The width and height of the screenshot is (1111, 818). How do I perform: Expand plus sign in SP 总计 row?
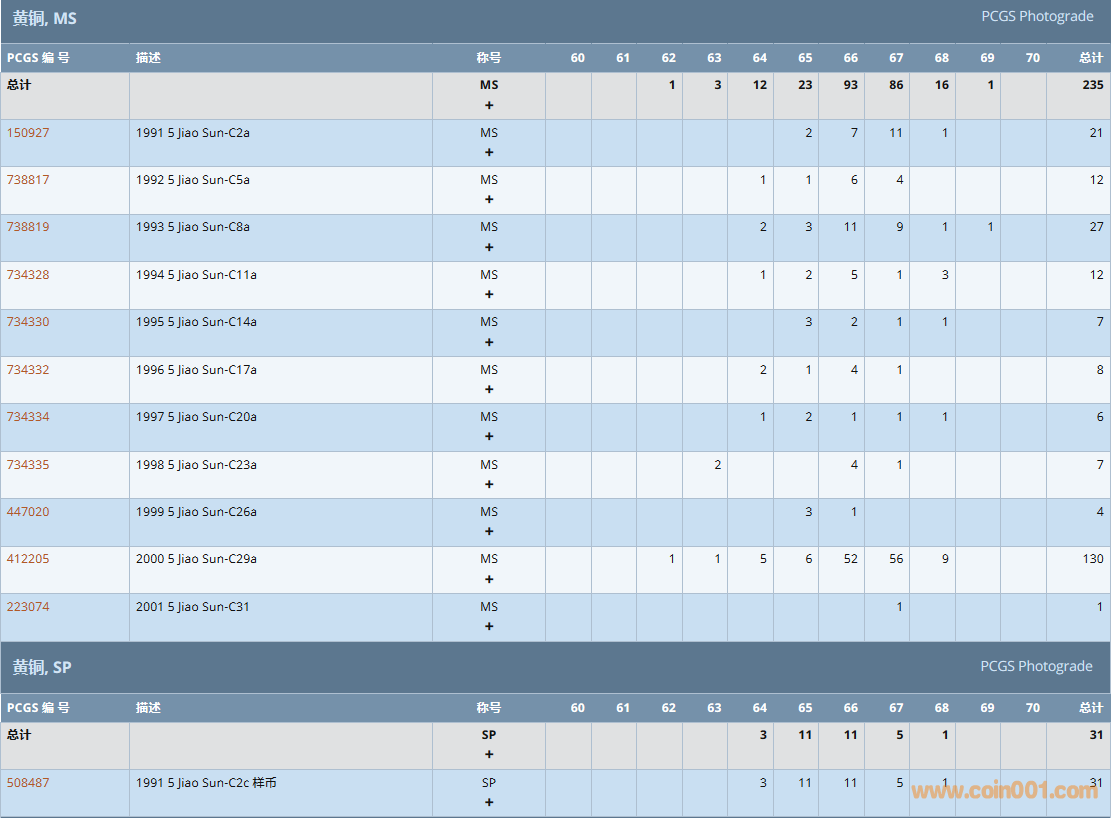point(489,755)
